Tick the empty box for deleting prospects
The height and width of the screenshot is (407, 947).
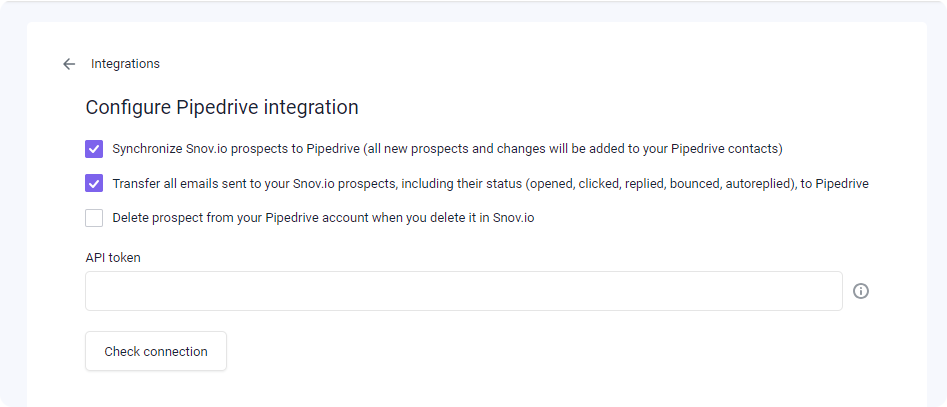[94, 218]
